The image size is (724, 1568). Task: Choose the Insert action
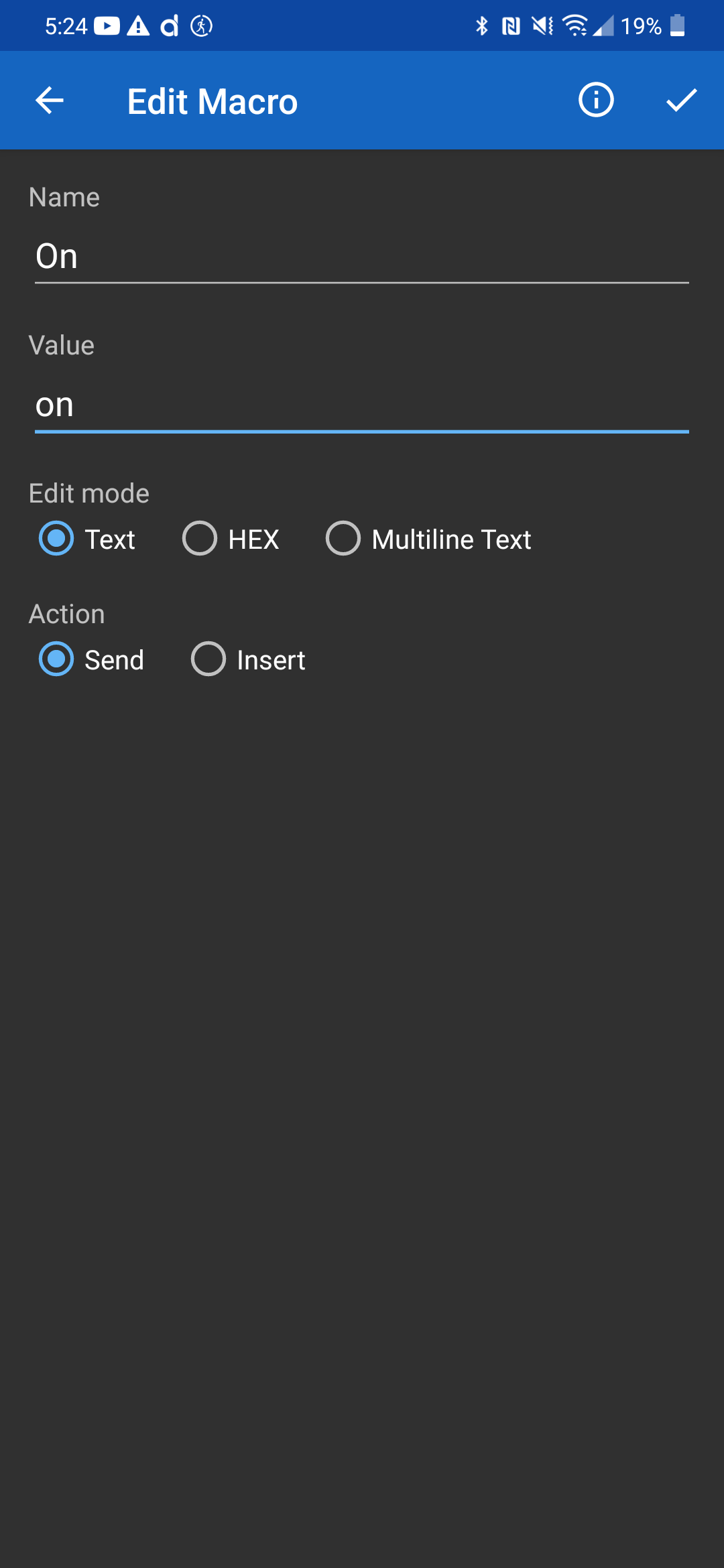coord(208,659)
